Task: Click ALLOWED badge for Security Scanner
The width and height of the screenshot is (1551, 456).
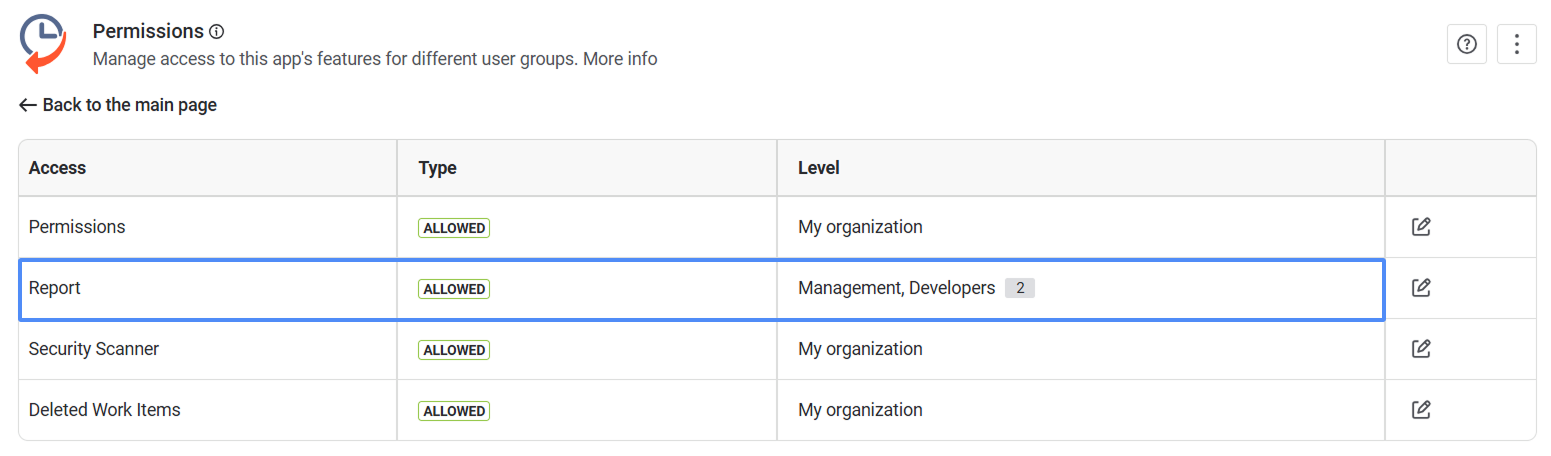Action: pos(454,350)
